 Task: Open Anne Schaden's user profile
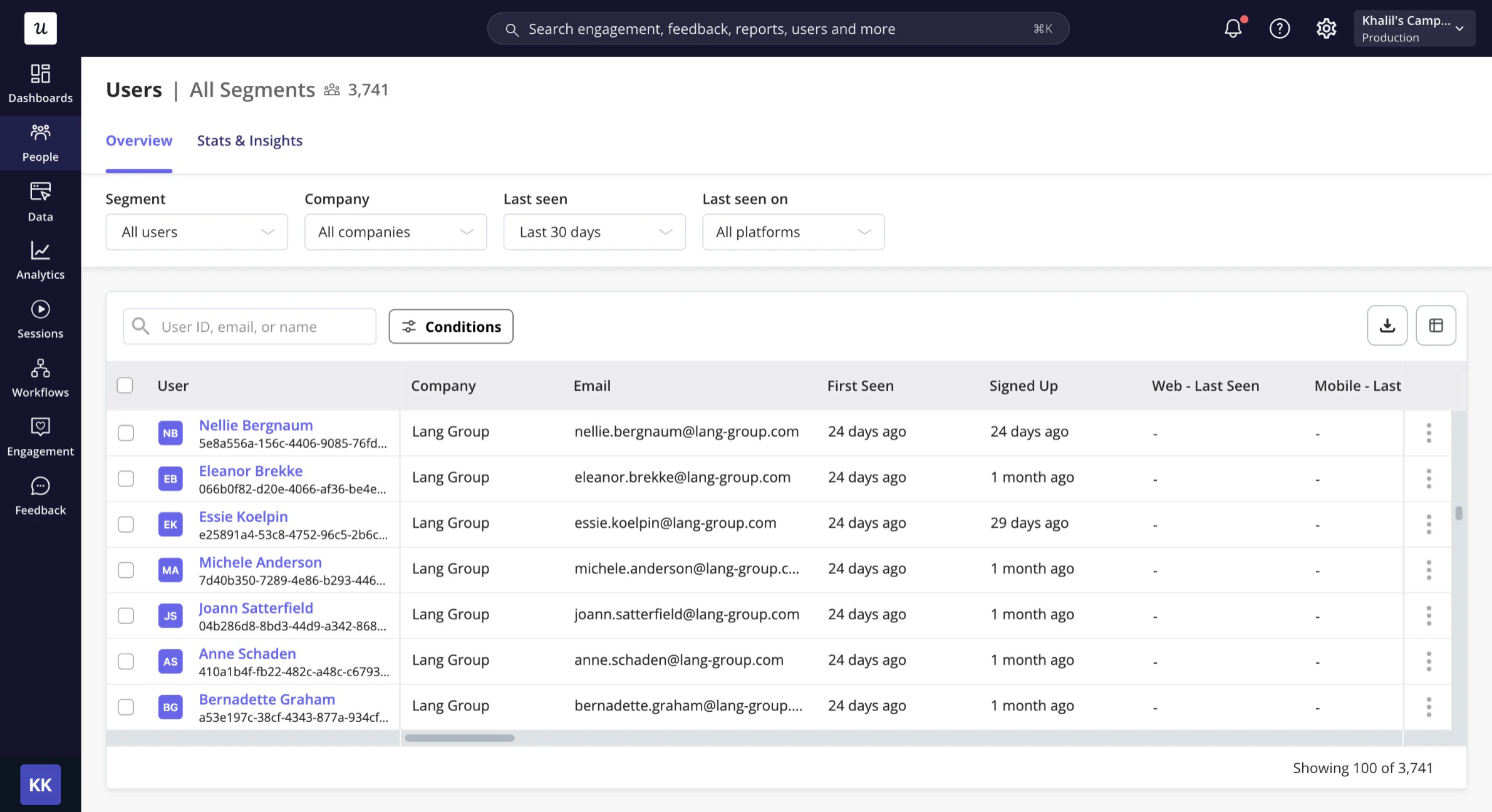coord(247,654)
